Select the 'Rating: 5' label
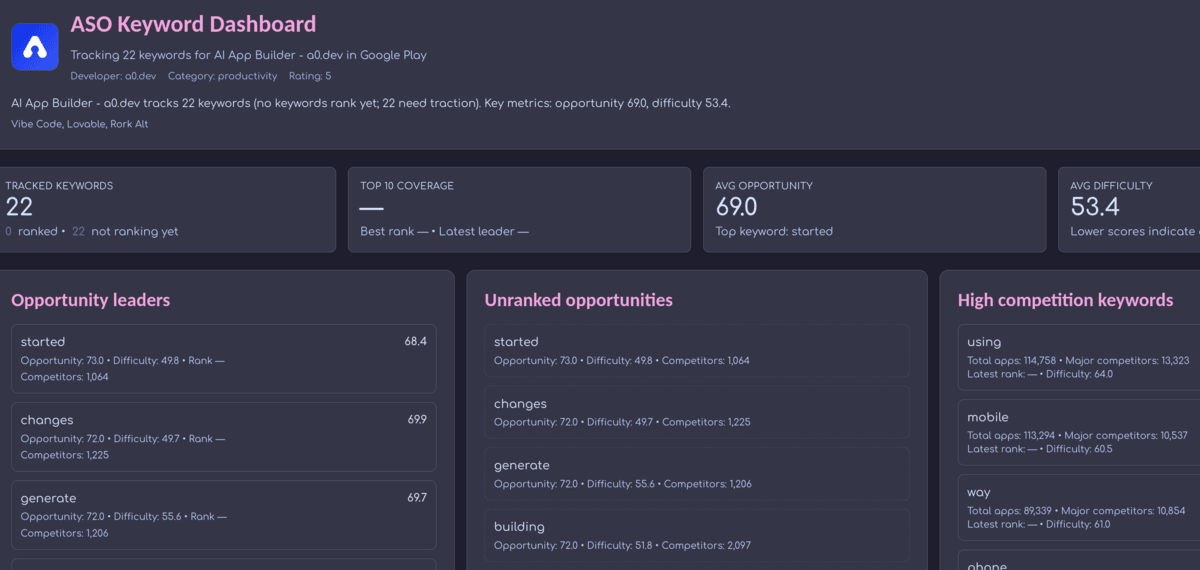 pos(310,76)
